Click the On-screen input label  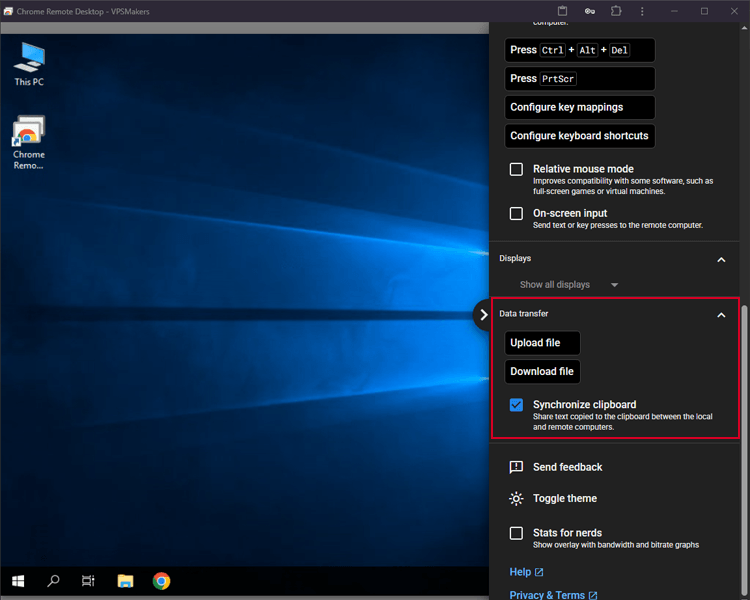[570, 213]
